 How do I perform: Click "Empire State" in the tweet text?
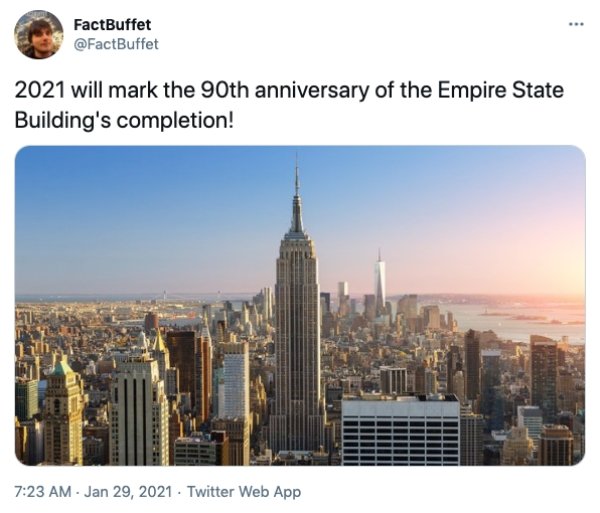(501, 91)
